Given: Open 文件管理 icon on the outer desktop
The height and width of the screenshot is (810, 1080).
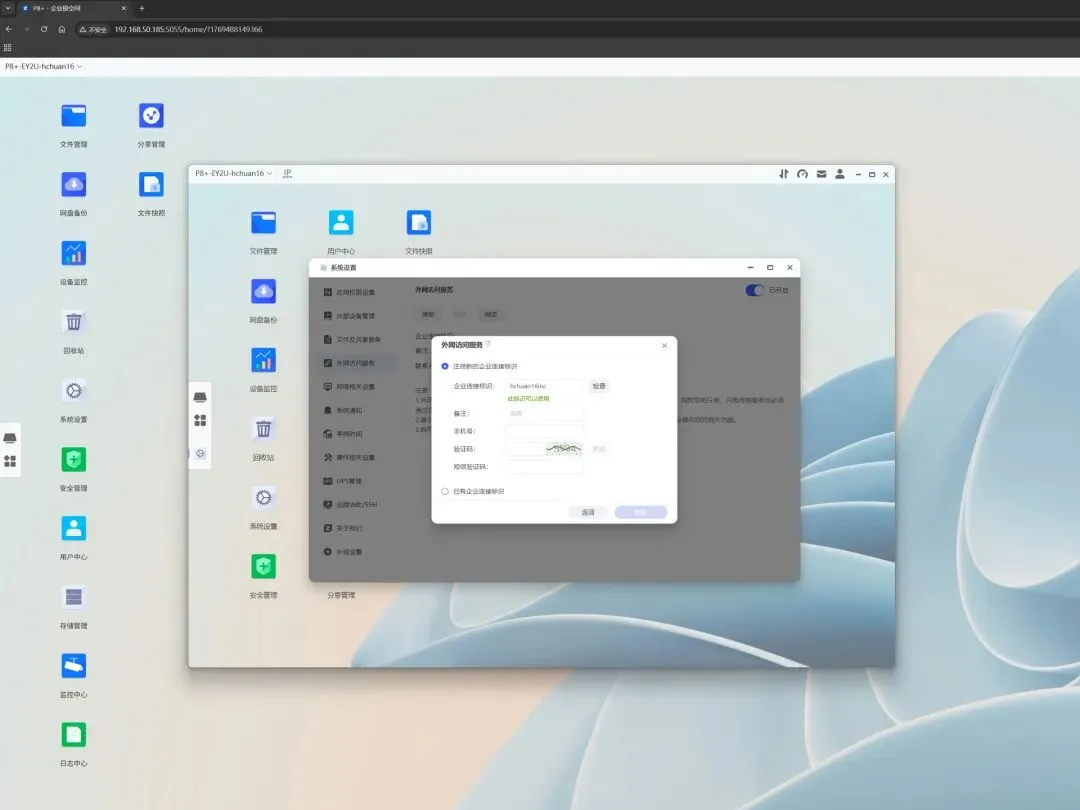Looking at the screenshot, I should pyautogui.click(x=74, y=116).
